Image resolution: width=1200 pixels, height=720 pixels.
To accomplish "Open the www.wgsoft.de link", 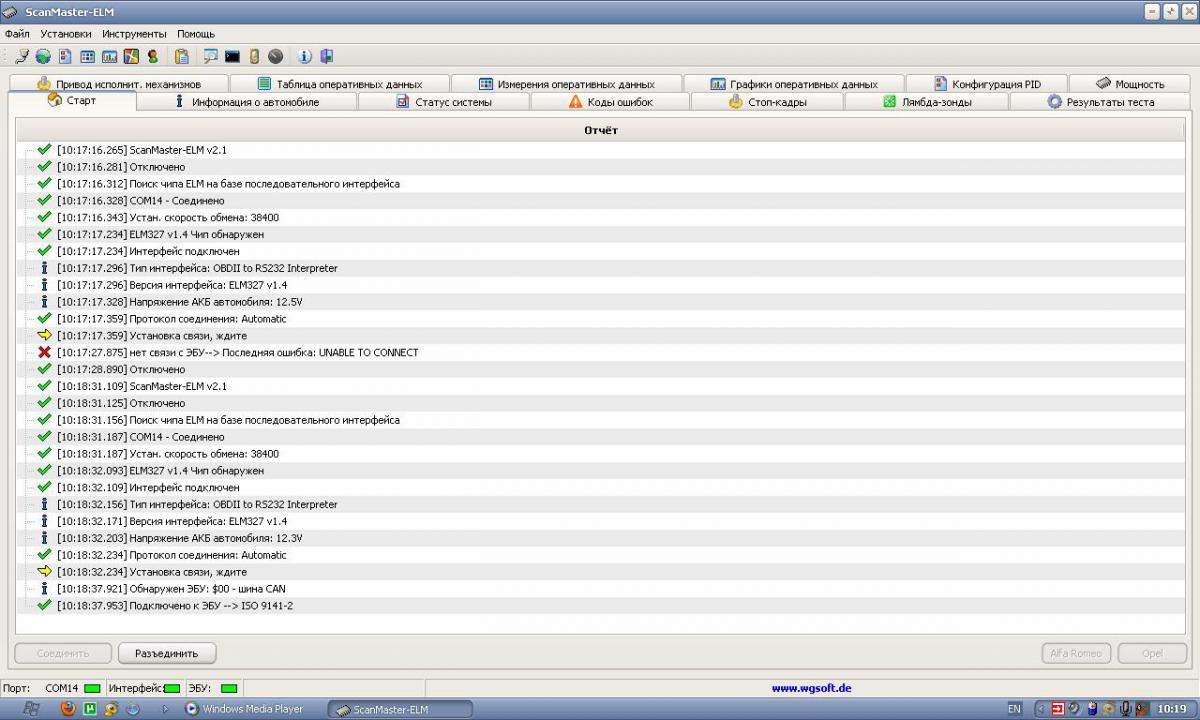I will [811, 688].
